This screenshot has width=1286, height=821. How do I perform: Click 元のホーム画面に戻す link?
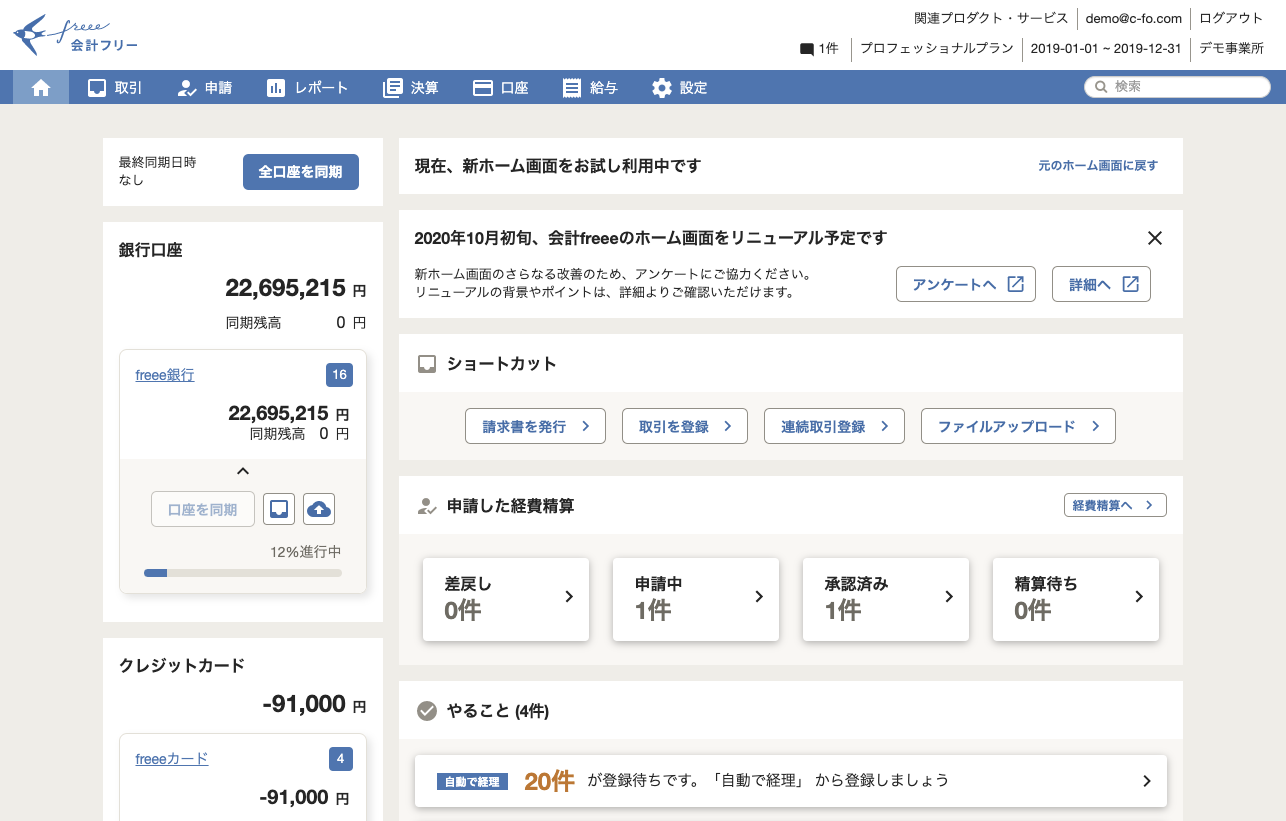pyautogui.click(x=1097, y=166)
